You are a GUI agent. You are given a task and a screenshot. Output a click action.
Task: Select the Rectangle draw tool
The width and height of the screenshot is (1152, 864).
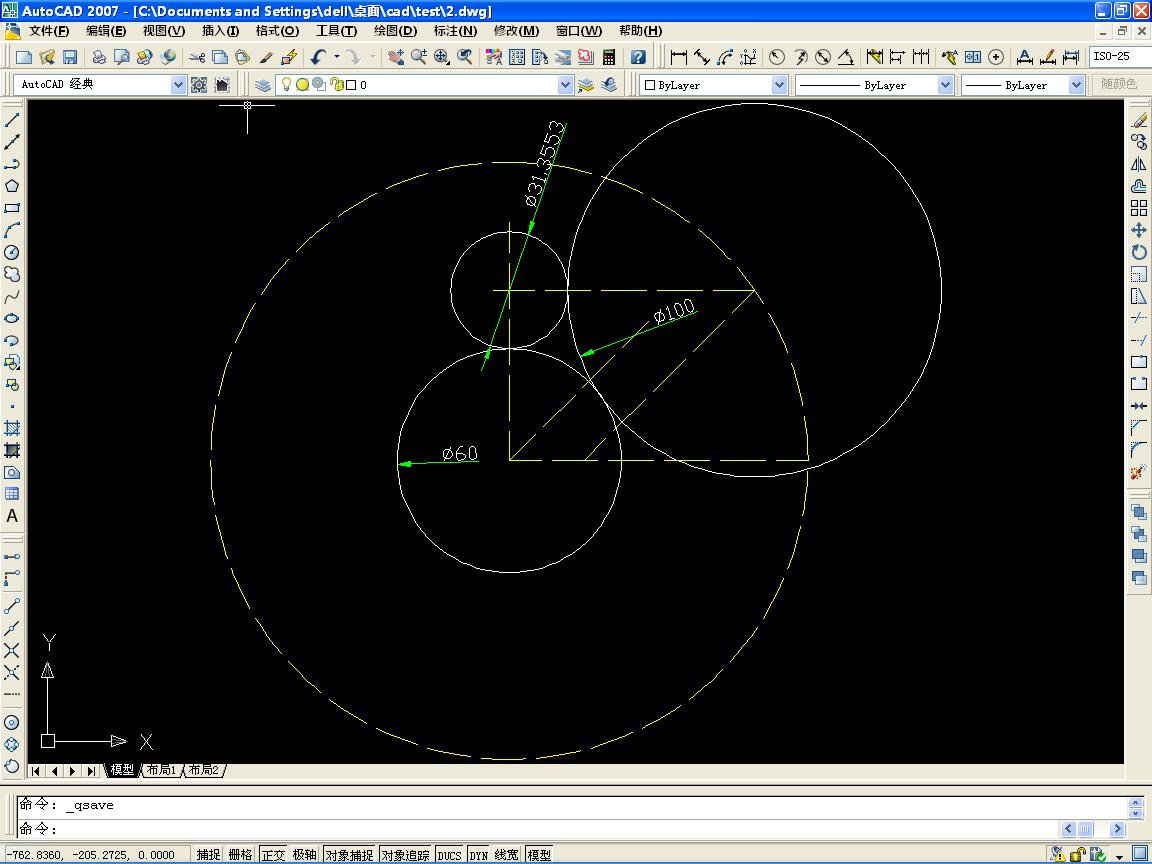click(12, 208)
